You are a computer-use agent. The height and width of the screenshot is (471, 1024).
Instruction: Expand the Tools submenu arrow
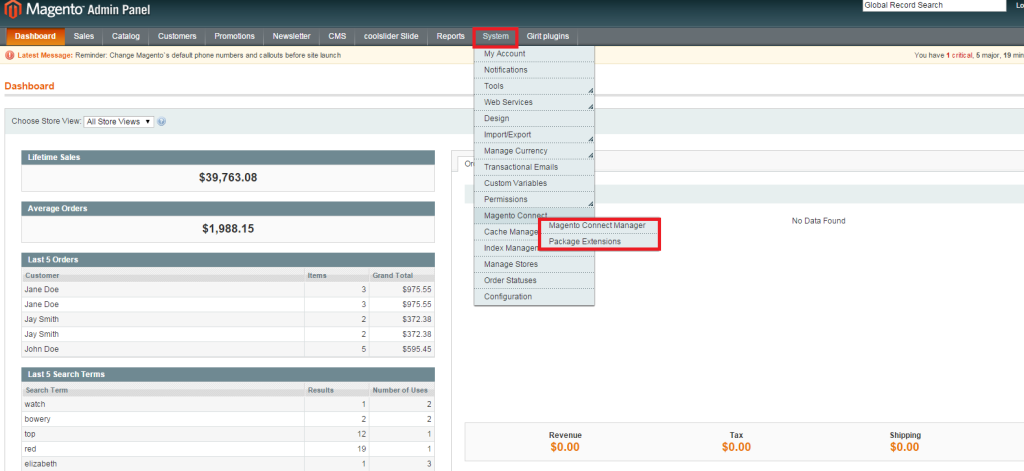pos(590,89)
